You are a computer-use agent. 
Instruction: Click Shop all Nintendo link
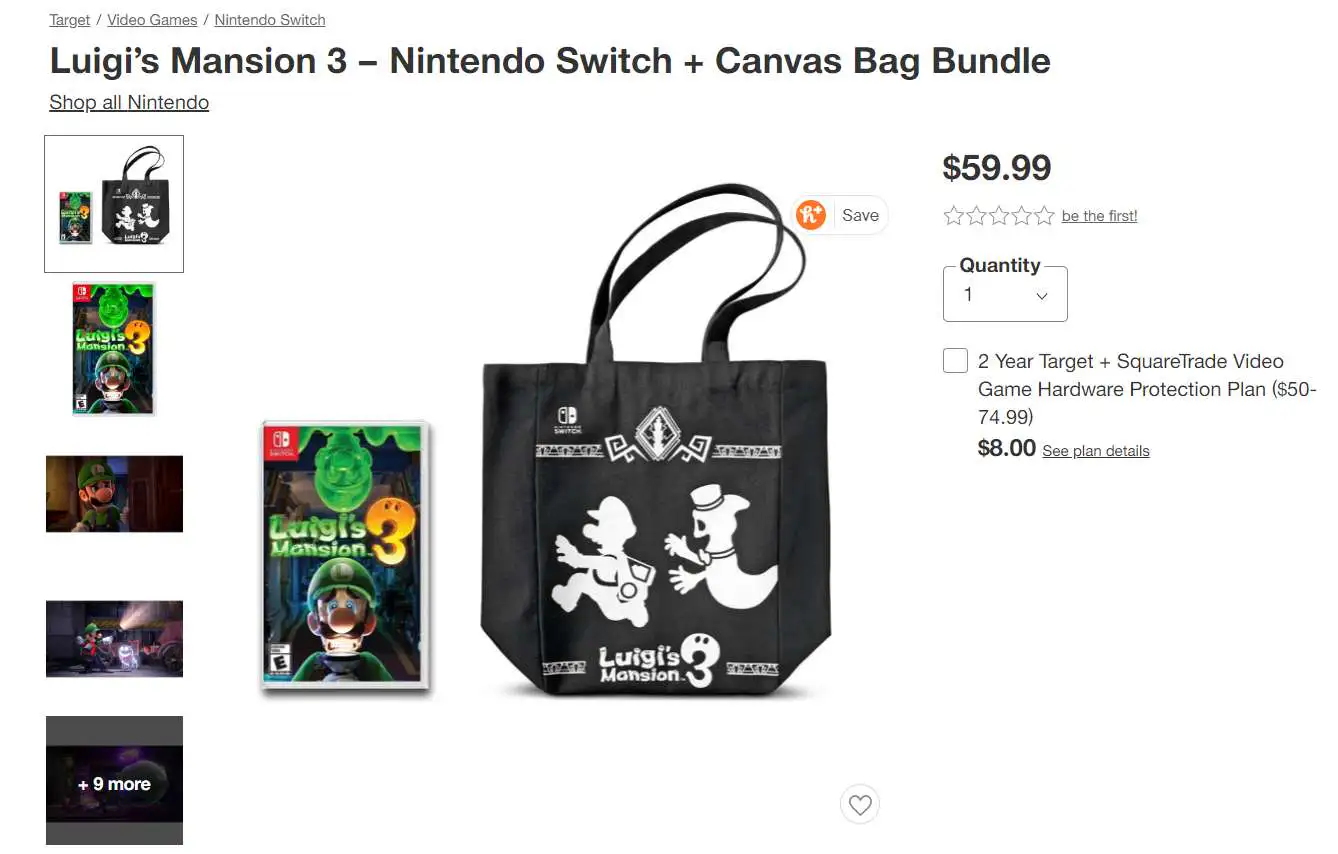[x=129, y=102]
